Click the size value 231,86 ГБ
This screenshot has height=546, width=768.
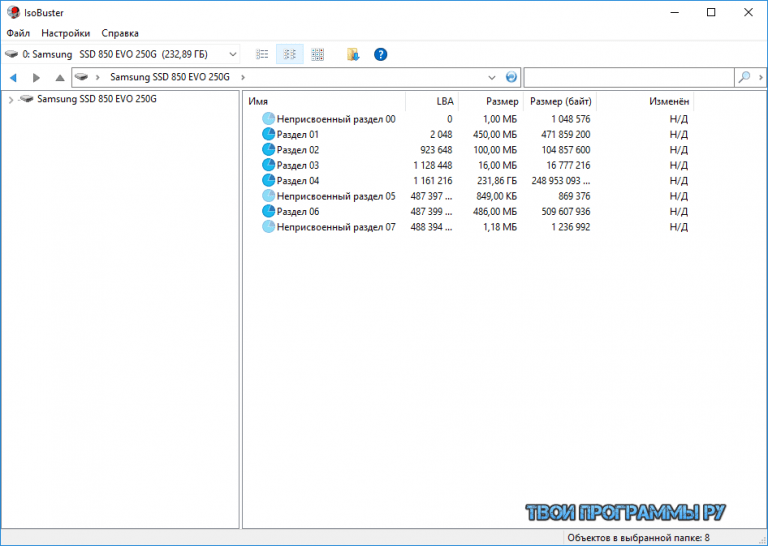[497, 181]
